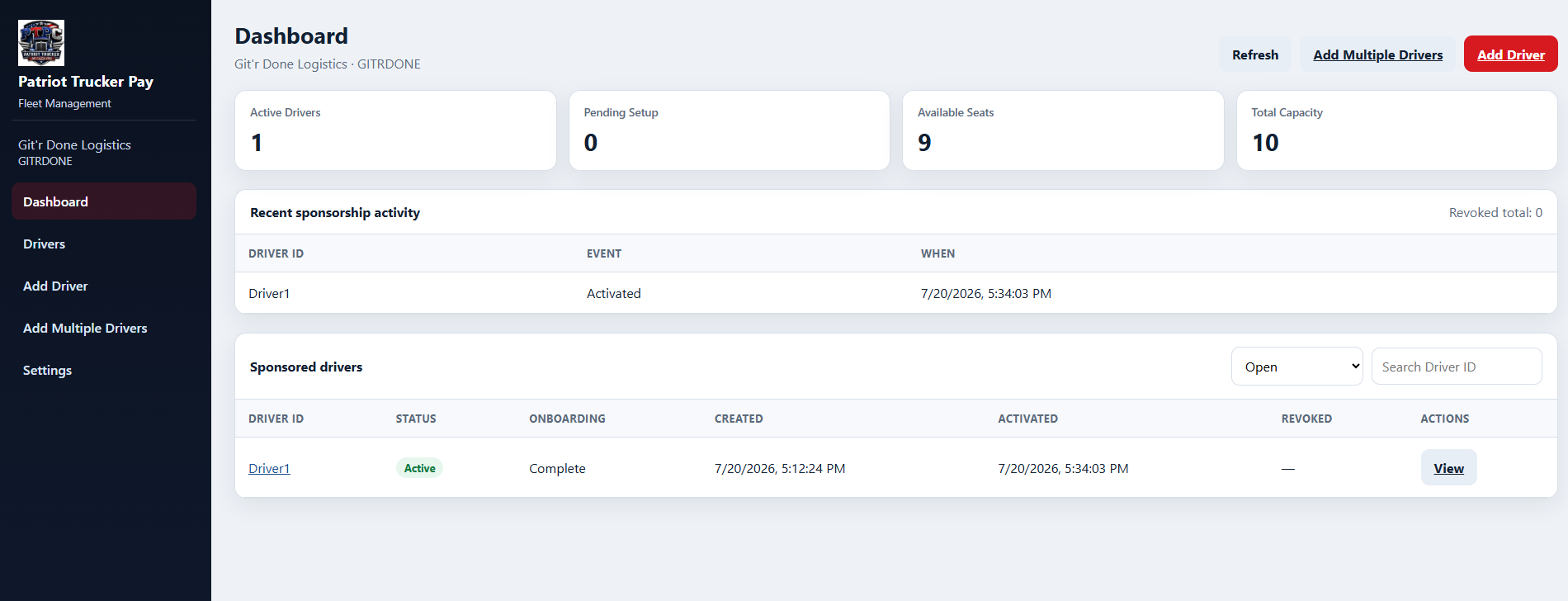
Task: Click the red Add Driver button
Action: click(1511, 54)
